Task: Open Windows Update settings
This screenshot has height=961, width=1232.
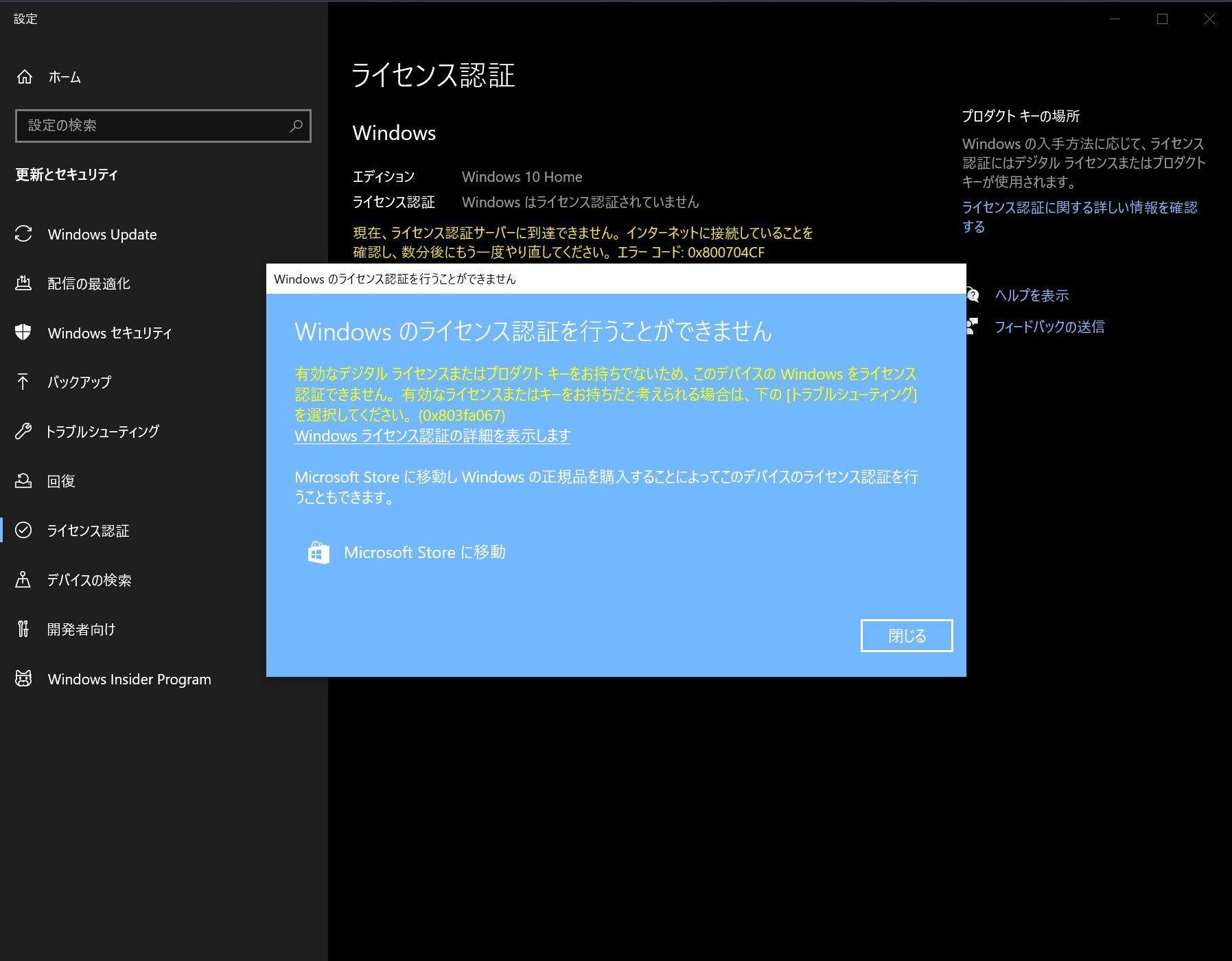Action: coord(102,235)
